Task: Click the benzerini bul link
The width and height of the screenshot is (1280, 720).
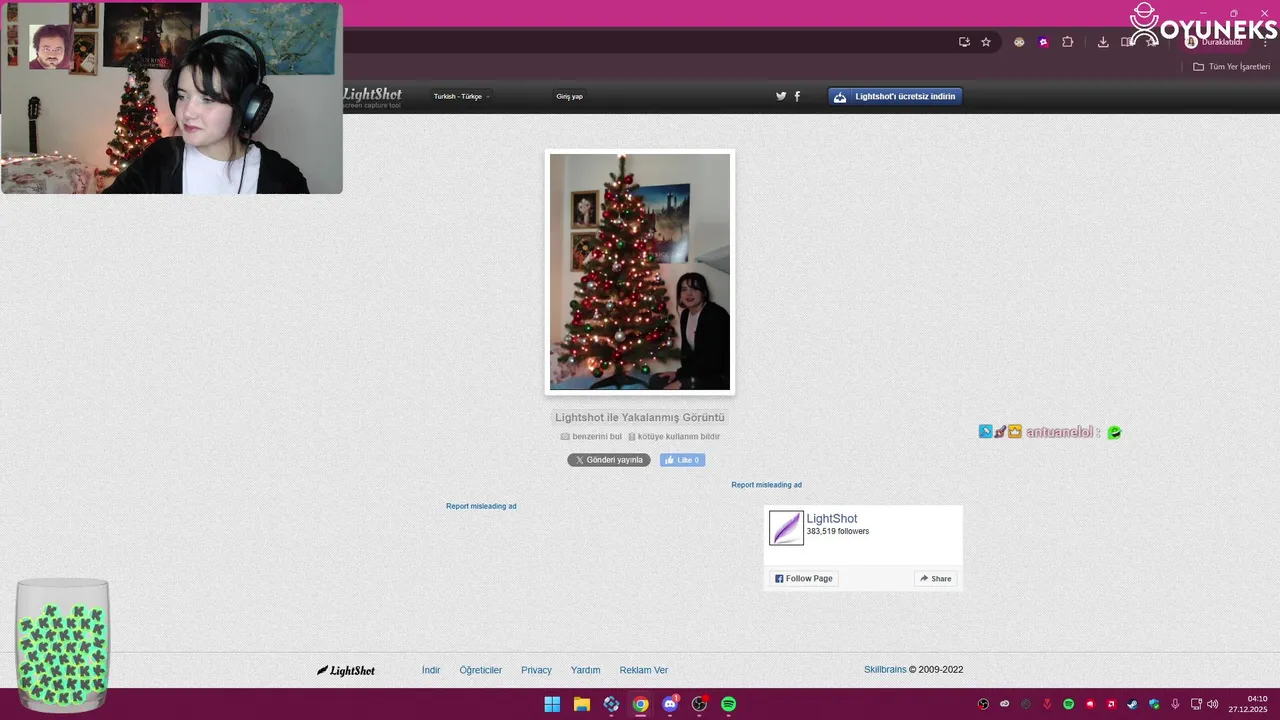Action: [x=591, y=437]
